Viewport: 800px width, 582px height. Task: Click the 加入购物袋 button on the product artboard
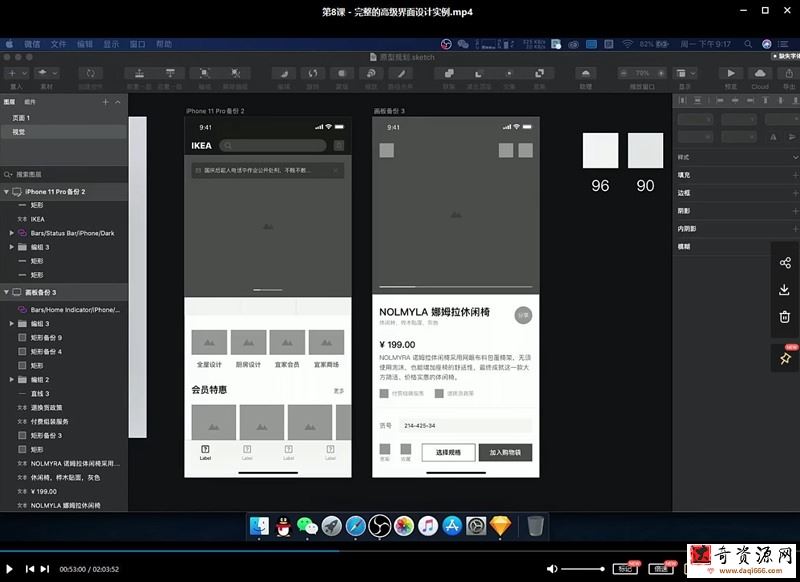[x=505, y=452]
